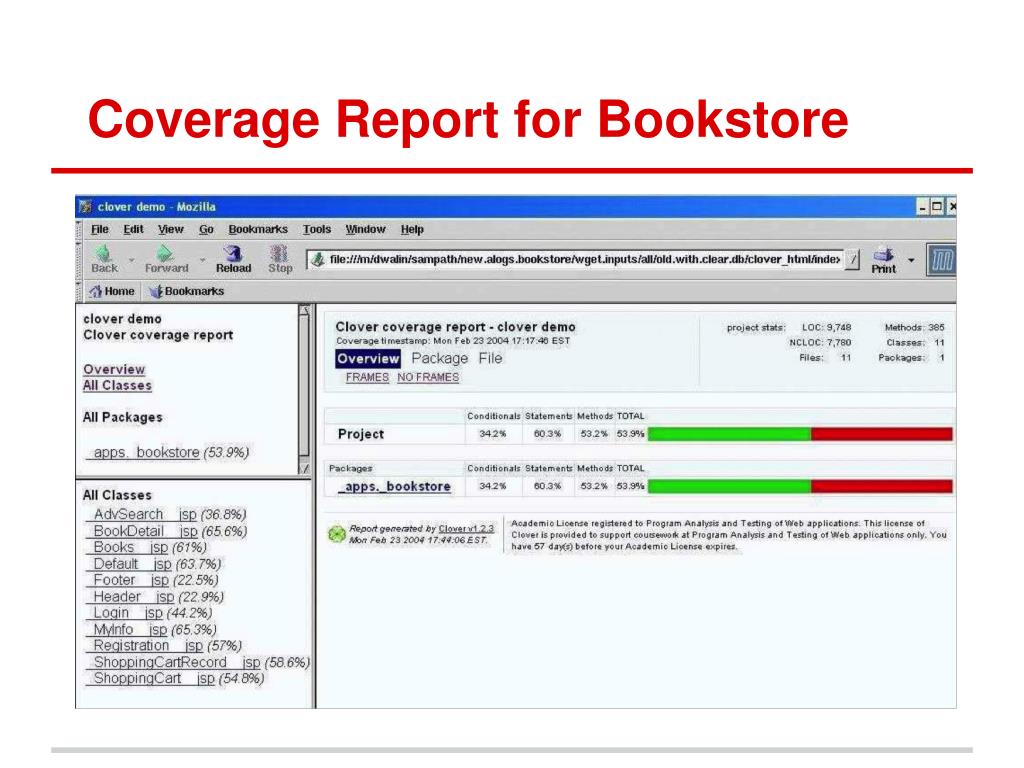This screenshot has height=768, width=1024.
Task: Select the File tab in report
Action: pyautogui.click(x=490, y=359)
